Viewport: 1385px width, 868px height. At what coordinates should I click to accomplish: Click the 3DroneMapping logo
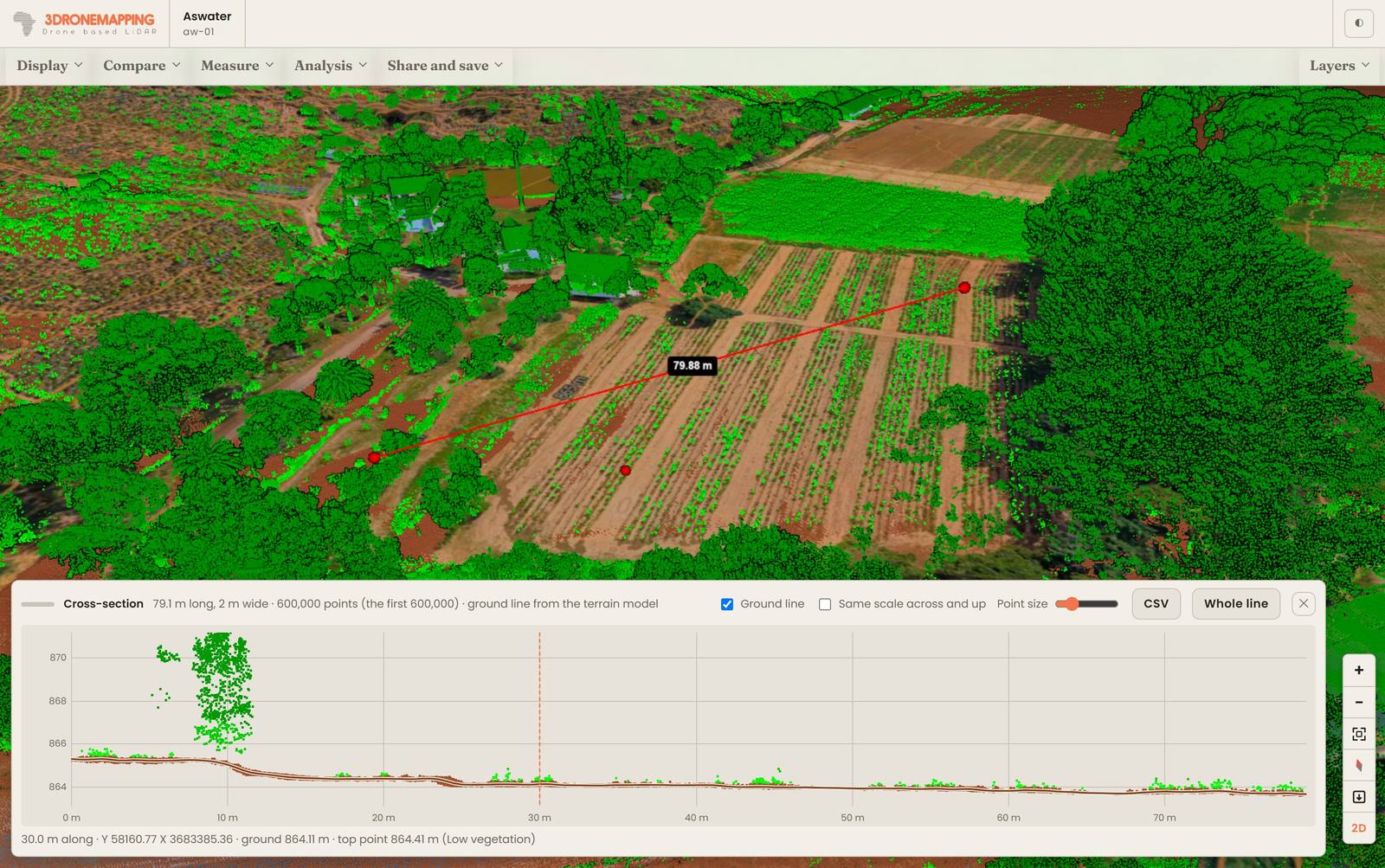(x=85, y=23)
